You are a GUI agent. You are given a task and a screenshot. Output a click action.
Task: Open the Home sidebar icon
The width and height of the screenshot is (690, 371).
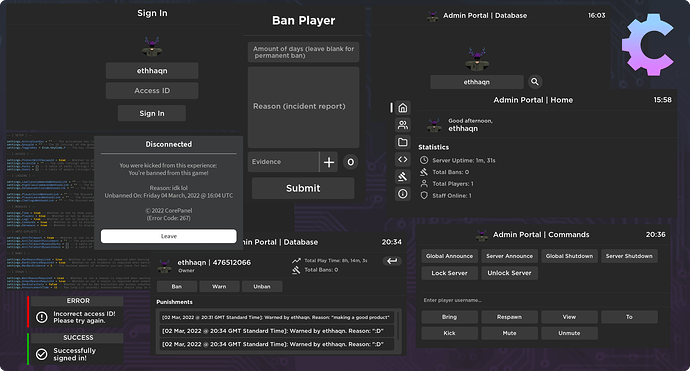(x=403, y=108)
